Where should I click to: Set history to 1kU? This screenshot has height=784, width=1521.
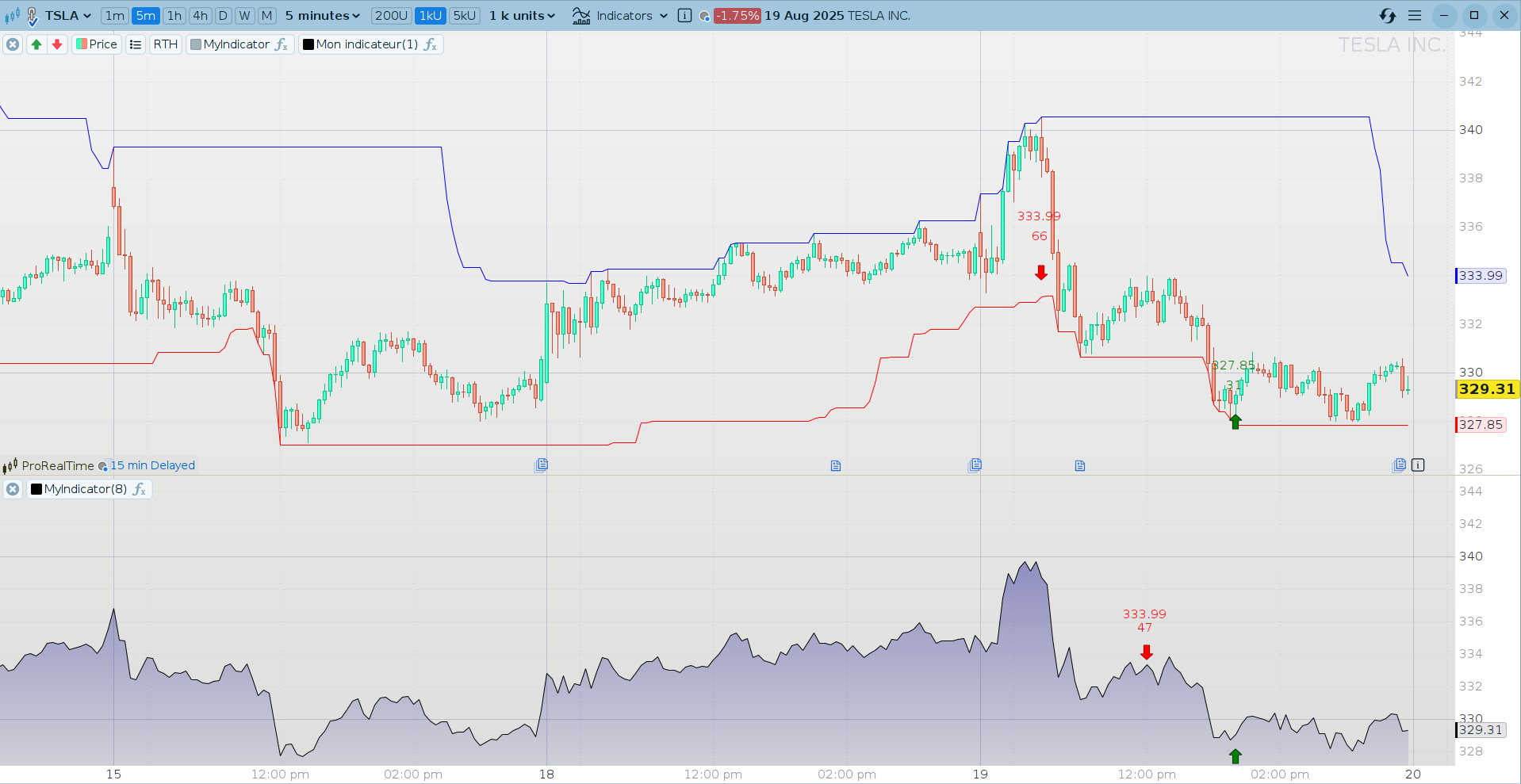(x=431, y=16)
